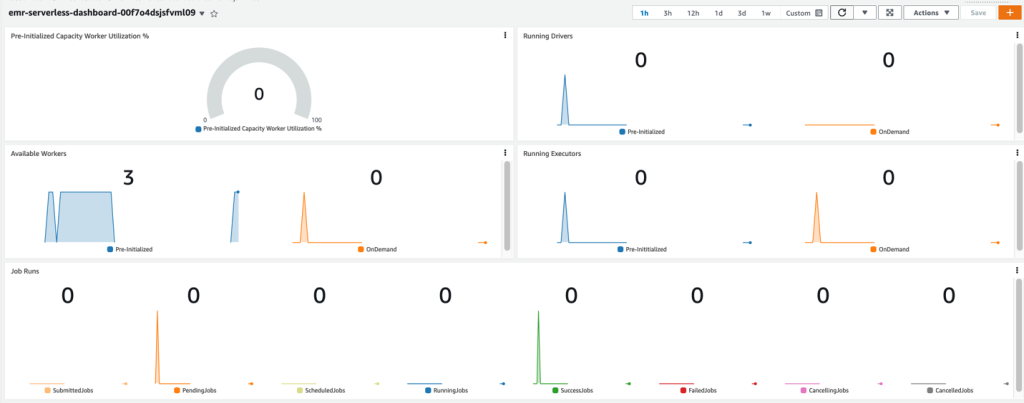Image resolution: width=1024 pixels, height=403 pixels.
Task: Add a widget with the orange plus button
Action: point(1010,13)
